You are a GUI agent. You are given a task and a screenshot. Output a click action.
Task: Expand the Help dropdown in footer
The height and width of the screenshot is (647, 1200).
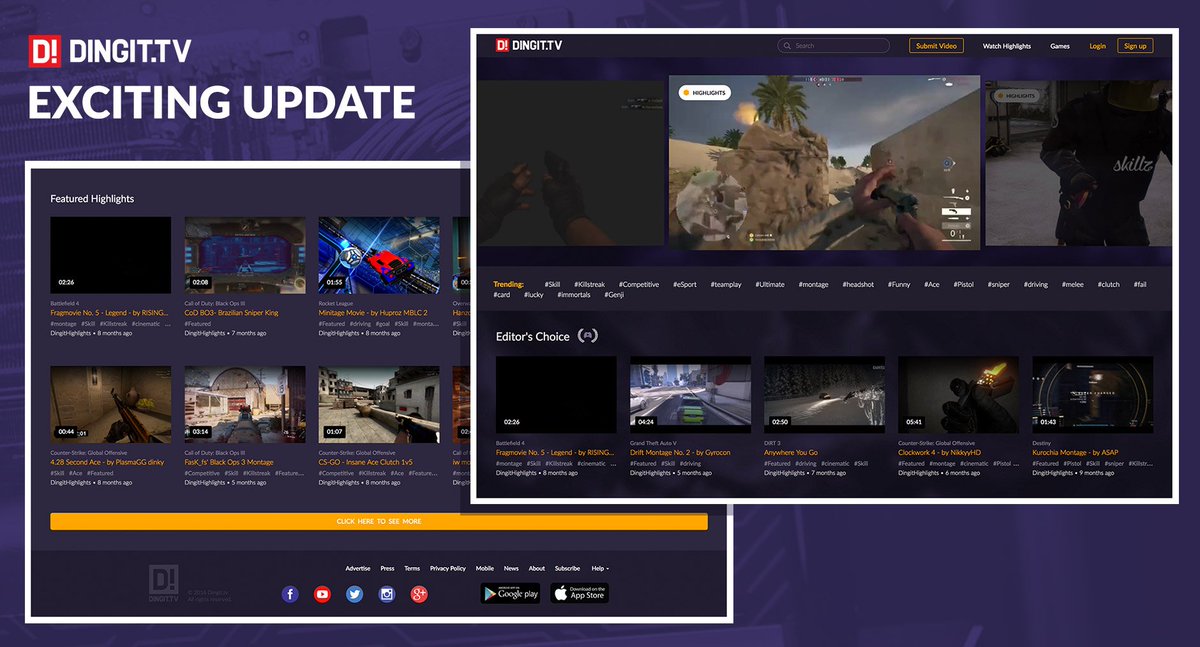pos(600,568)
